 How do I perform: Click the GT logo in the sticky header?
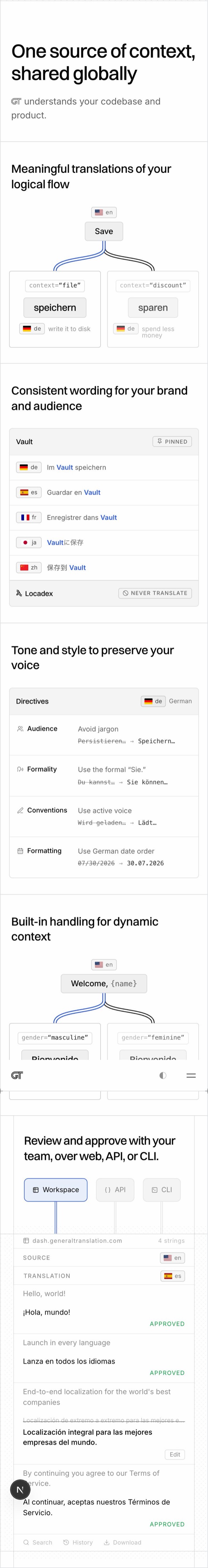pos(17,1076)
